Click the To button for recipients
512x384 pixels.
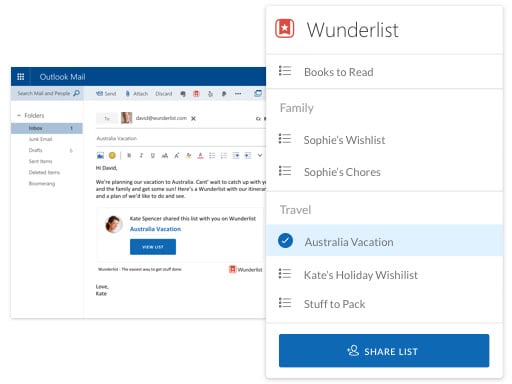(107, 118)
